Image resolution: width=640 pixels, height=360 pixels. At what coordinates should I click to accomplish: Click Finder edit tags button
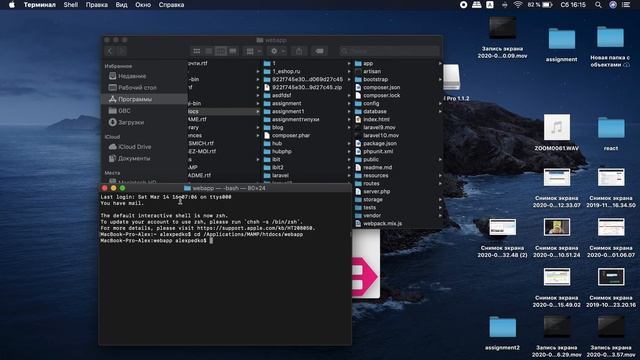coord(319,51)
